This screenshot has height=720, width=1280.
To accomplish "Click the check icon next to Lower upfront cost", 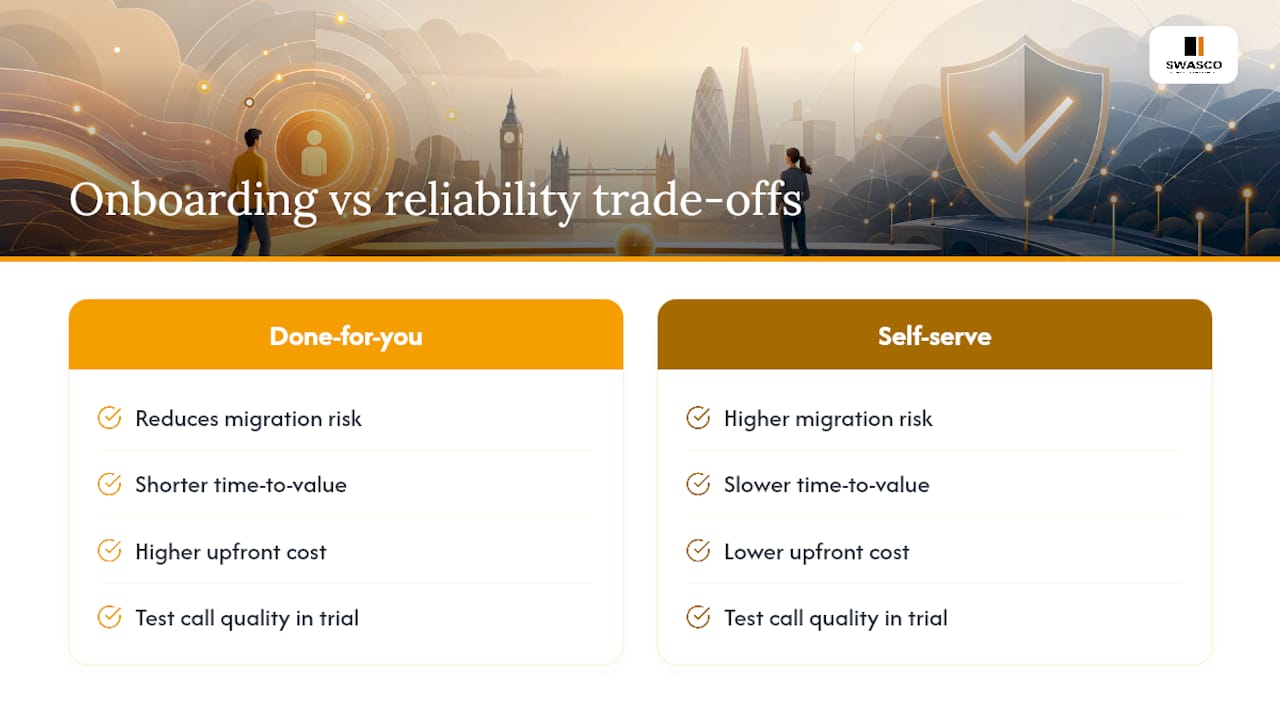I will coord(698,551).
